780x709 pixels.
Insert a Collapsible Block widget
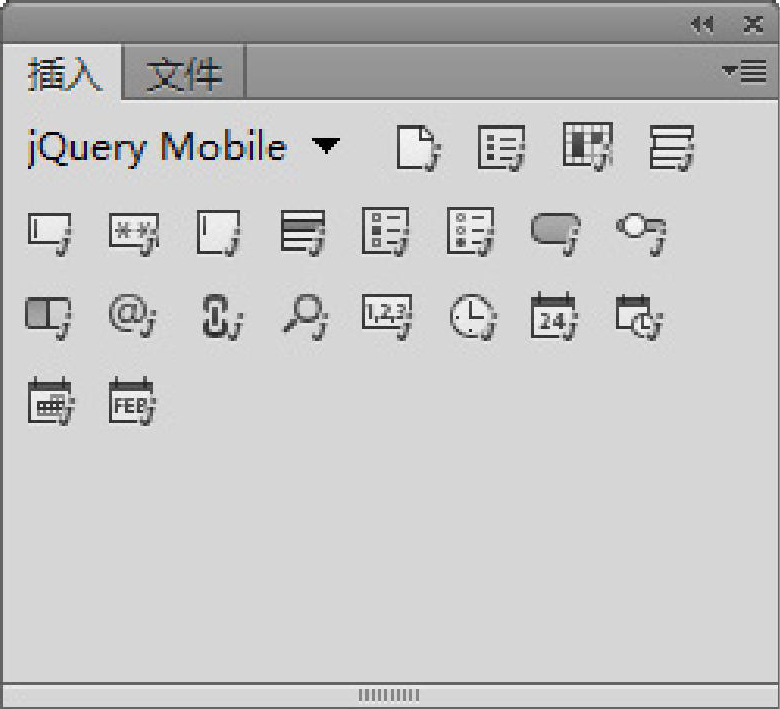point(672,148)
